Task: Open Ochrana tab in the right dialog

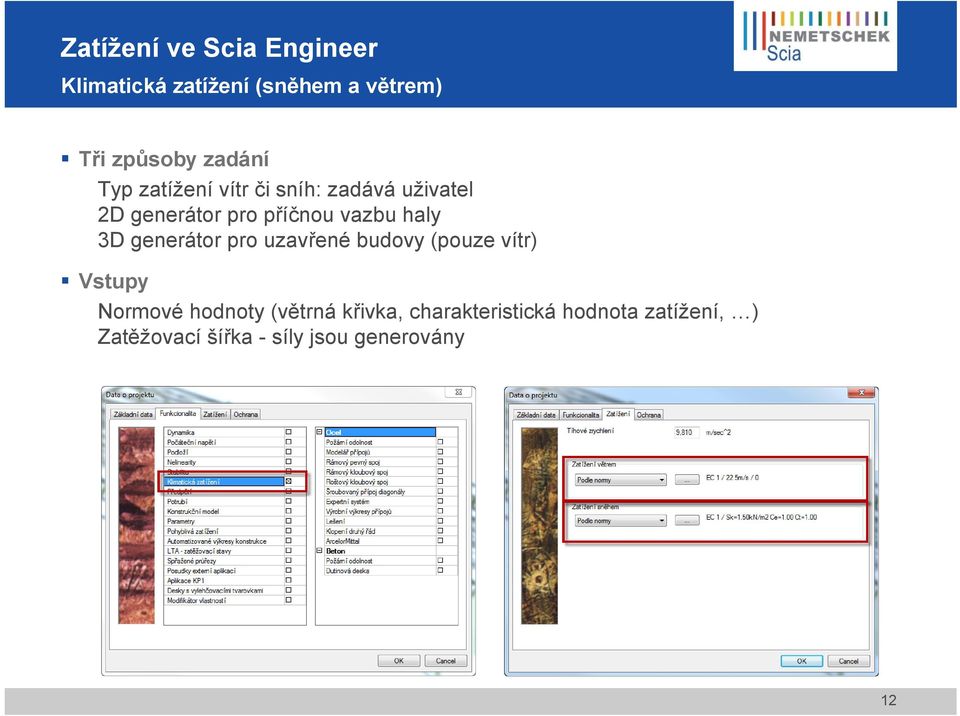Action: click(648, 415)
